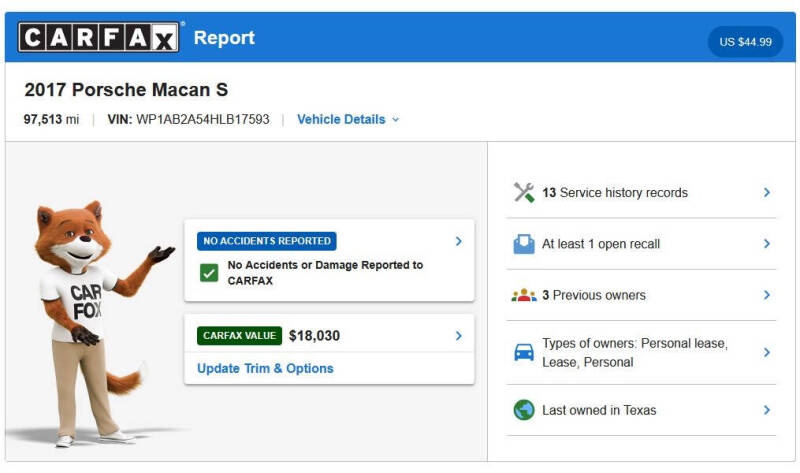Open the open recall row chevron
The image size is (800, 473).
click(766, 244)
